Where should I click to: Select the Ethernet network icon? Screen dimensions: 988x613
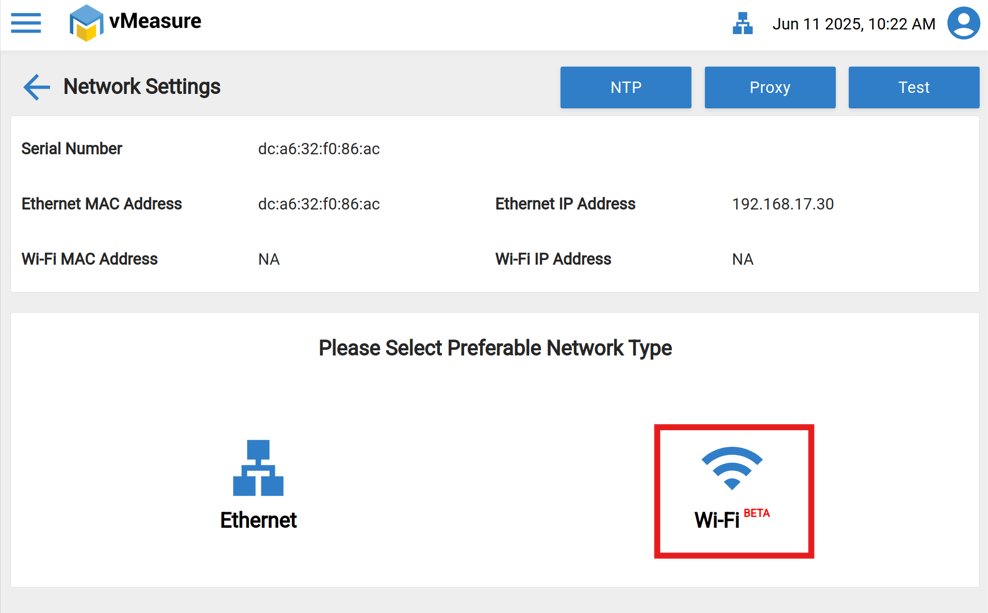pos(258,468)
